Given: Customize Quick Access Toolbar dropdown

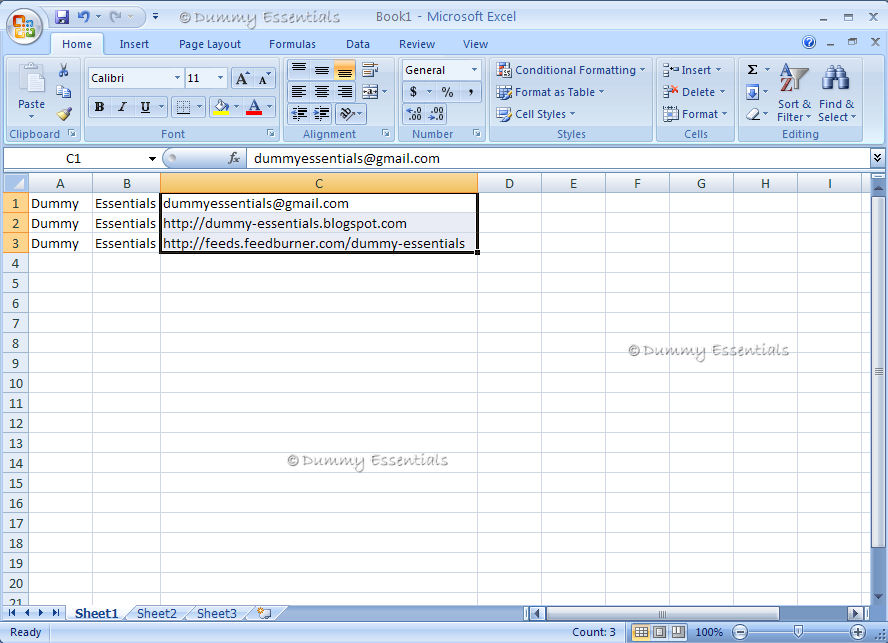Looking at the screenshot, I should coord(155,17).
